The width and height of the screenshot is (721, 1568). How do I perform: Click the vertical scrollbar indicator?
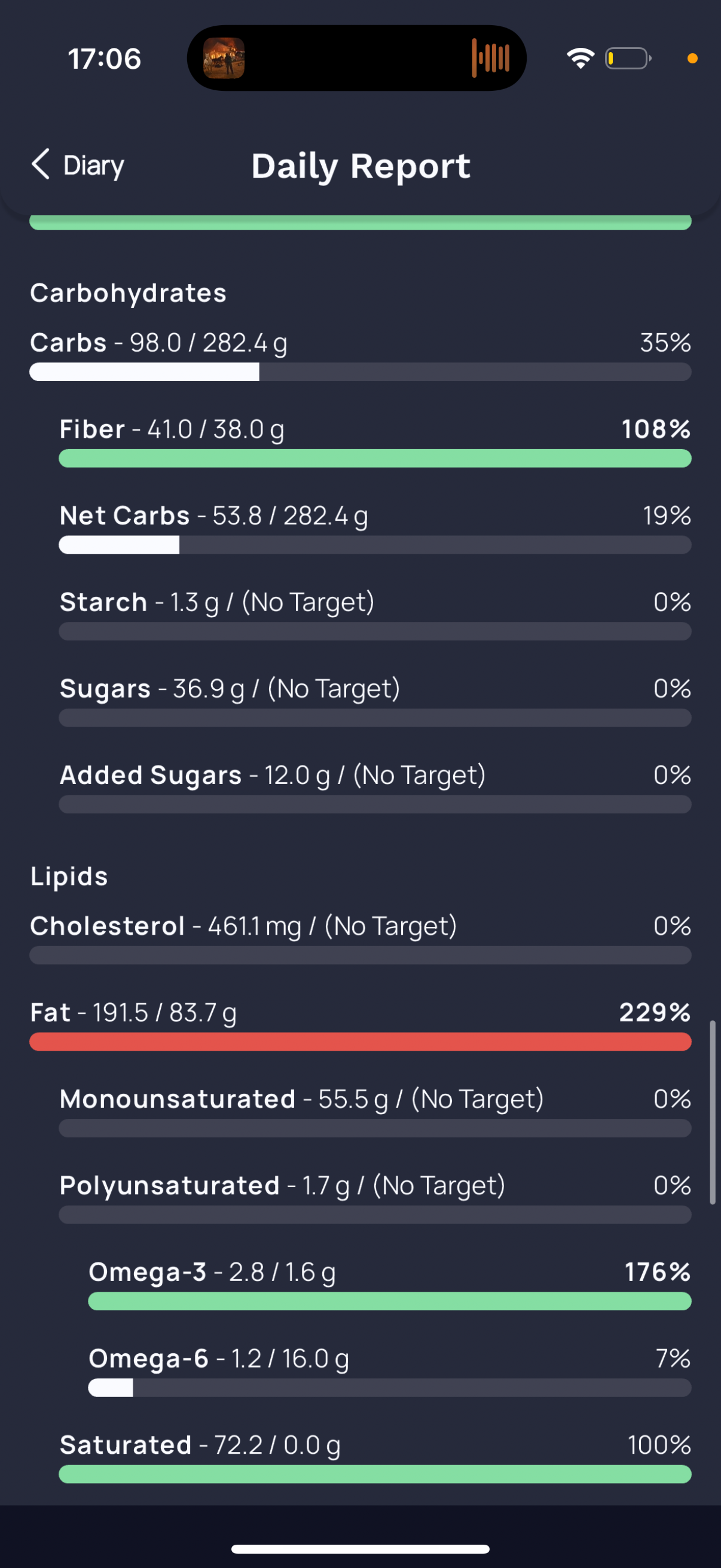pos(713,1113)
